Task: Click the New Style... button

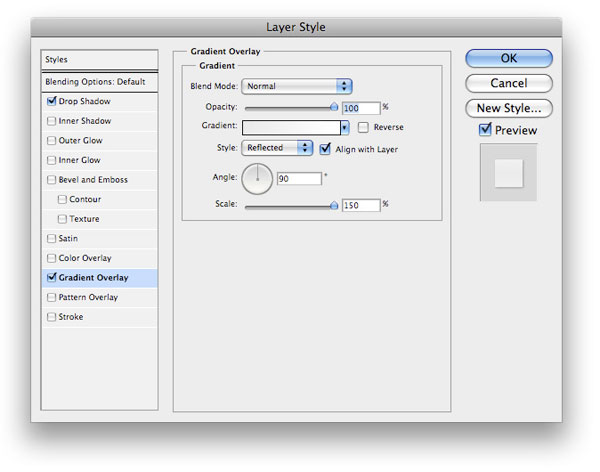Action: coord(509,108)
